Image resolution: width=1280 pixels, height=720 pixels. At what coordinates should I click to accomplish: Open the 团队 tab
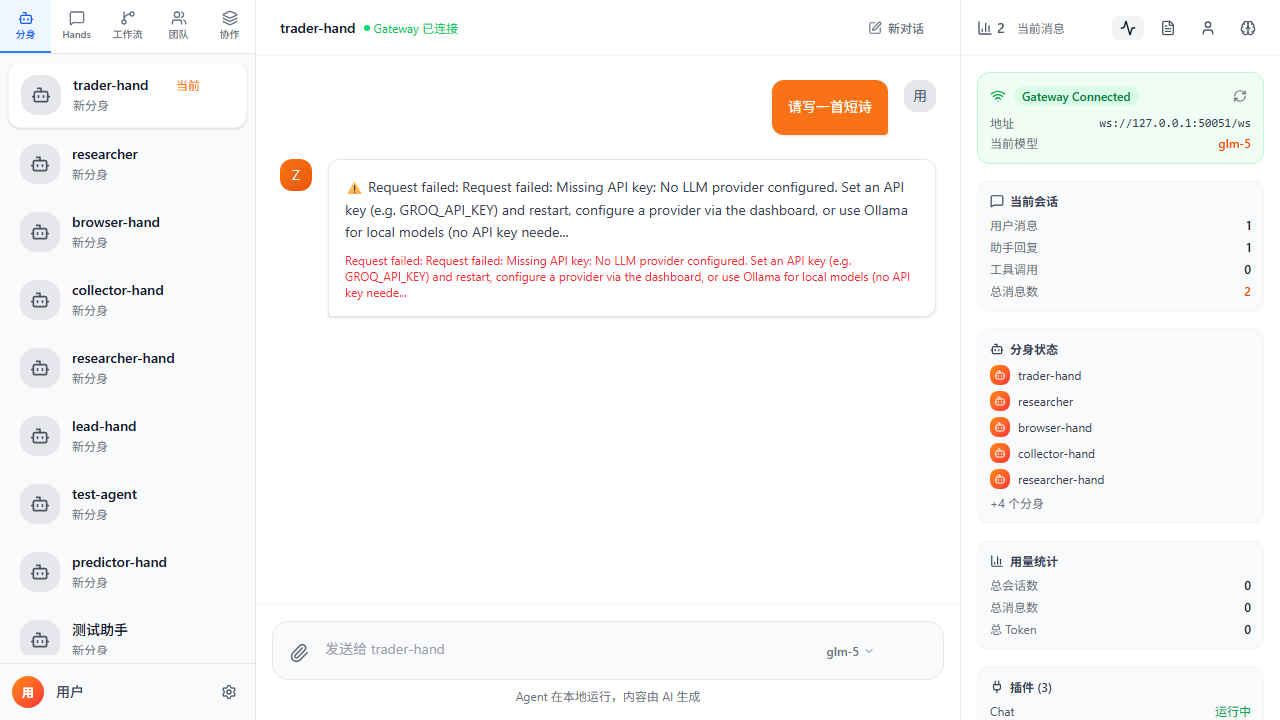coord(178,26)
